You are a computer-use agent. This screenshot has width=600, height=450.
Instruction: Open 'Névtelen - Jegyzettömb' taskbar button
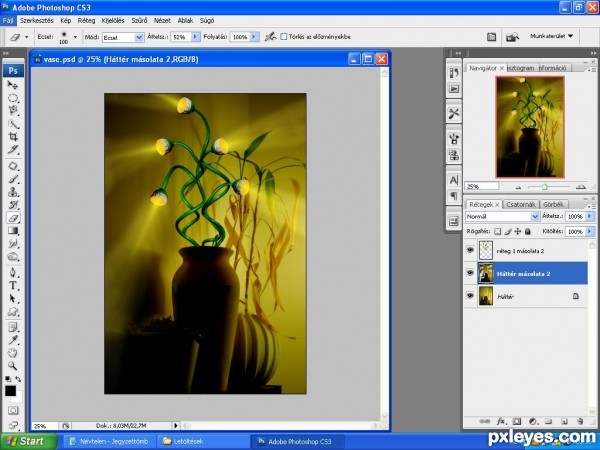109,441
